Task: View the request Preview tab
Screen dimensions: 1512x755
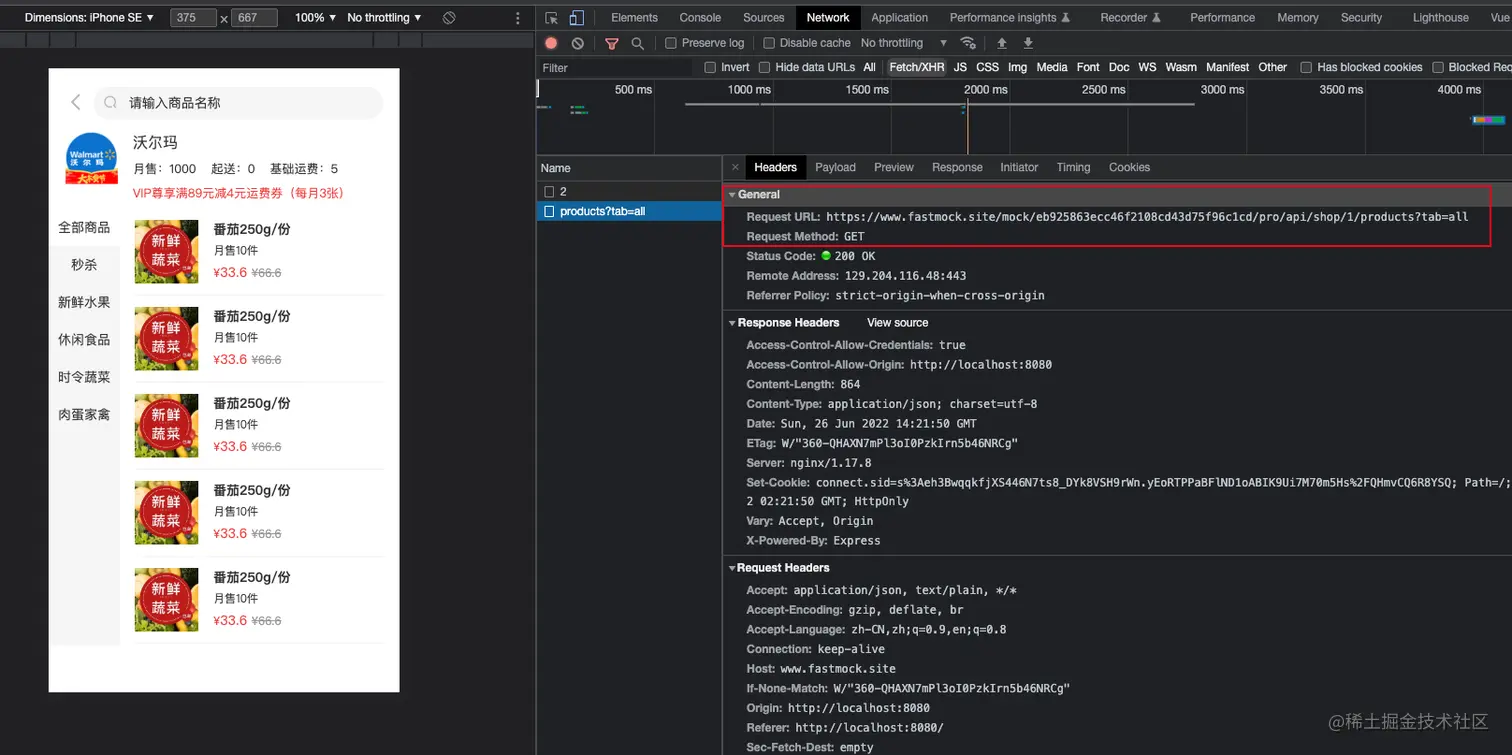Action: [894, 167]
